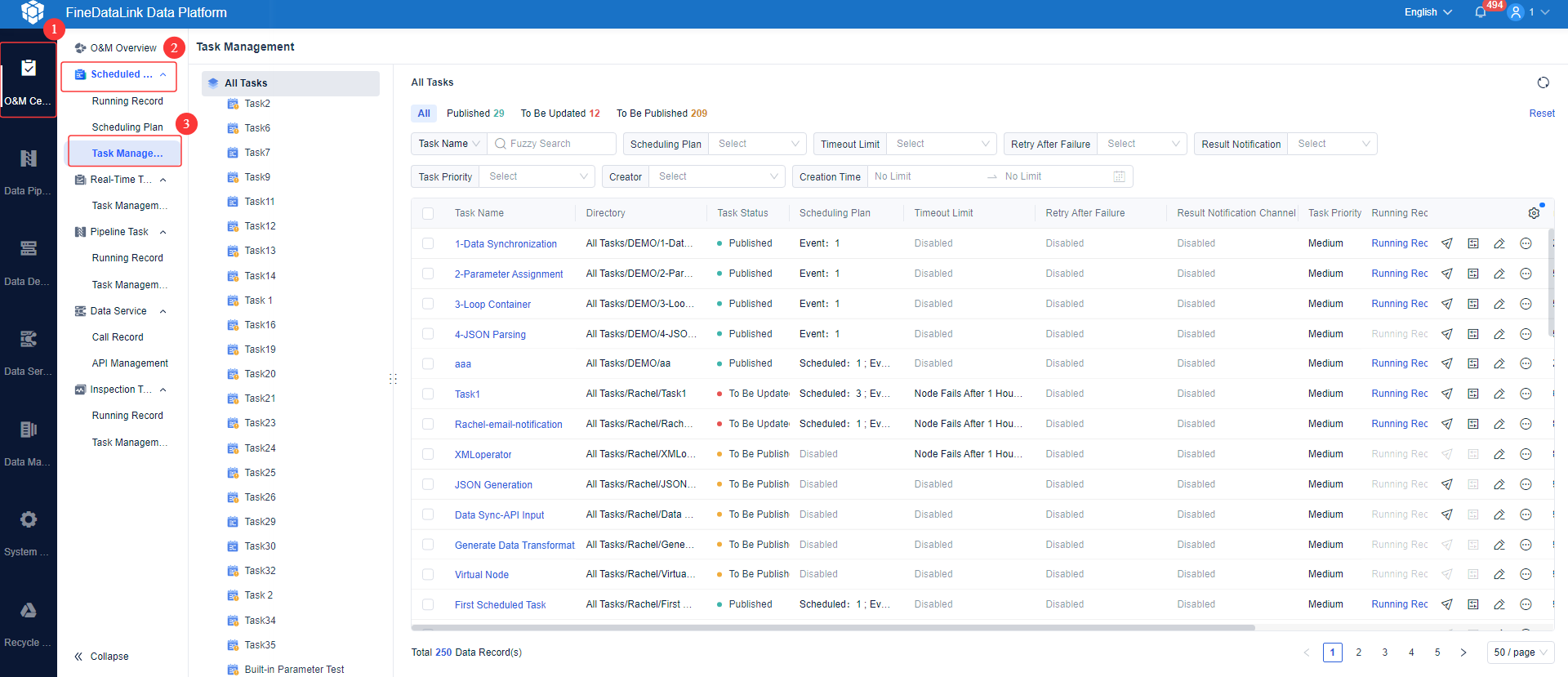
Task: Switch to the To Be Updated tab
Action: [x=560, y=114]
